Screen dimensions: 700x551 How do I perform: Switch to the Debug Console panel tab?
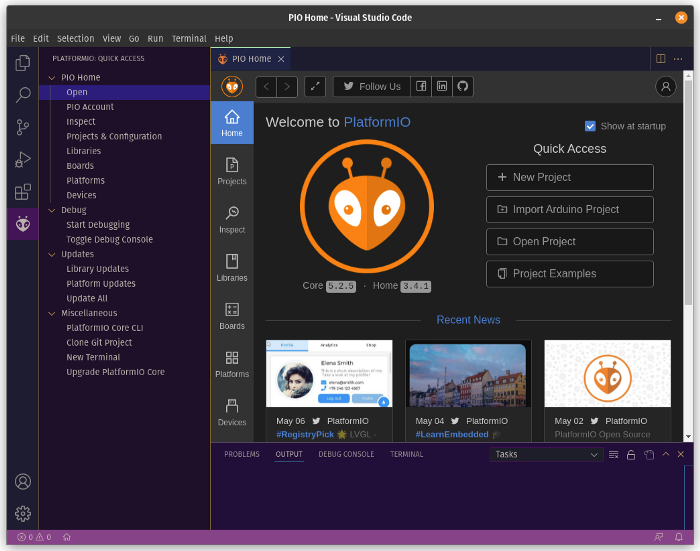(346, 454)
